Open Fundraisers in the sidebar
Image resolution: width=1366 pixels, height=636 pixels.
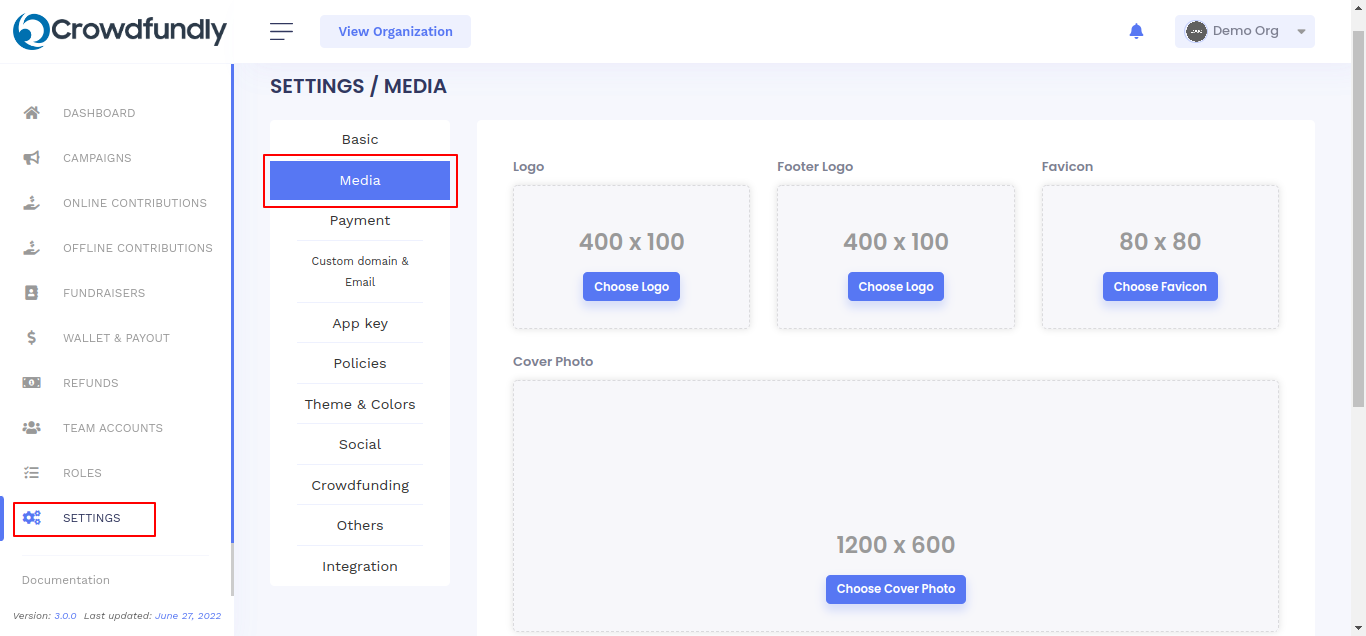(104, 293)
